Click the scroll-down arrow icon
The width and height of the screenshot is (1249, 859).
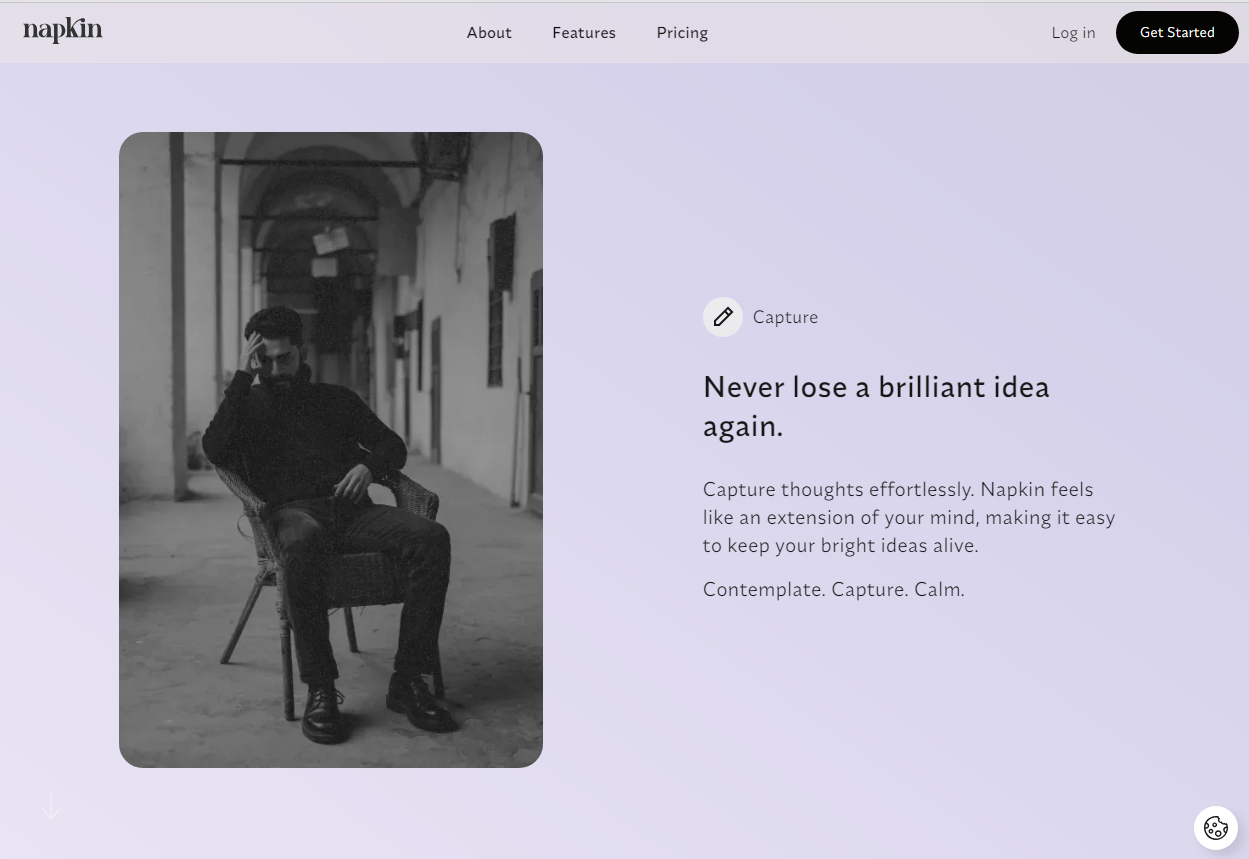tap(51, 806)
